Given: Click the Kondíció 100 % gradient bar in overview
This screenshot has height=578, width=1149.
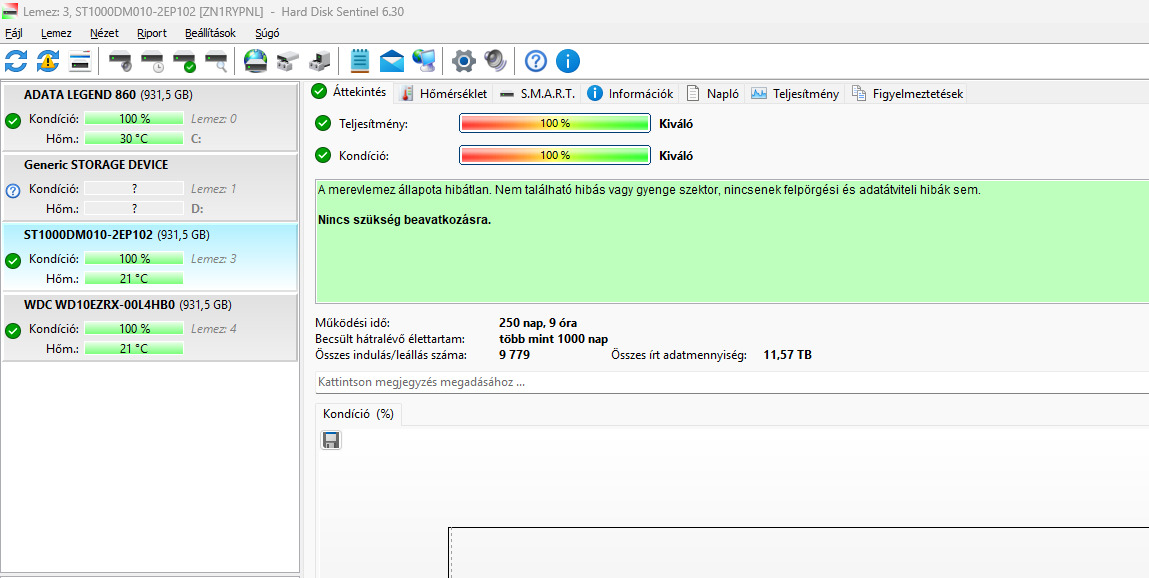Looking at the screenshot, I should [555, 155].
